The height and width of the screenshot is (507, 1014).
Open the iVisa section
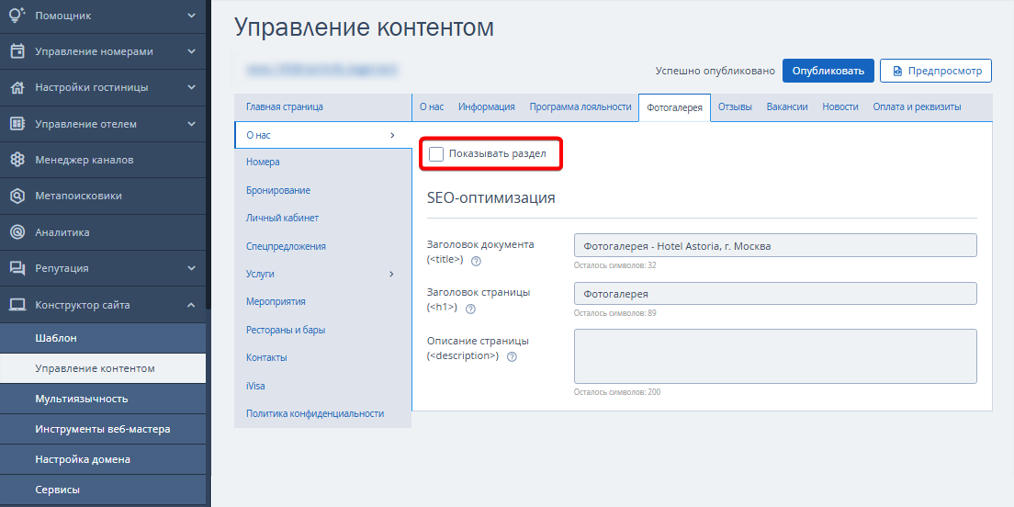[323, 386]
